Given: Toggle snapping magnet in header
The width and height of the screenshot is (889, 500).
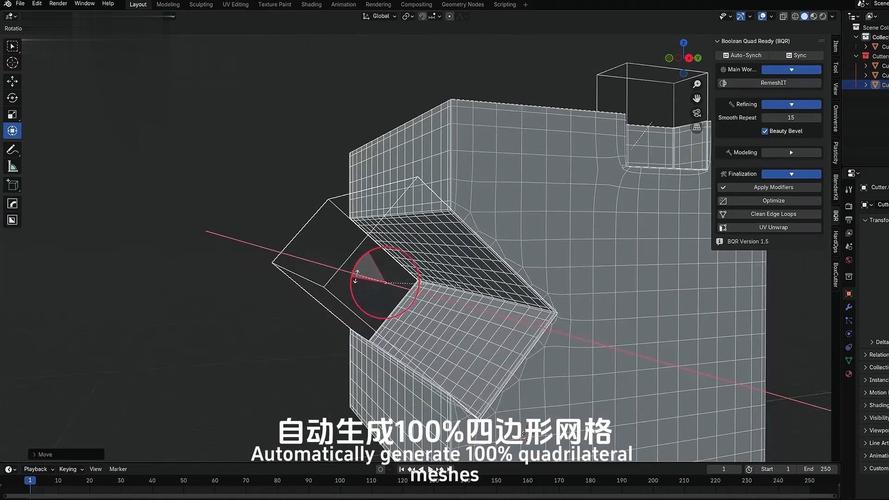Looking at the screenshot, I should pyautogui.click(x=422, y=16).
